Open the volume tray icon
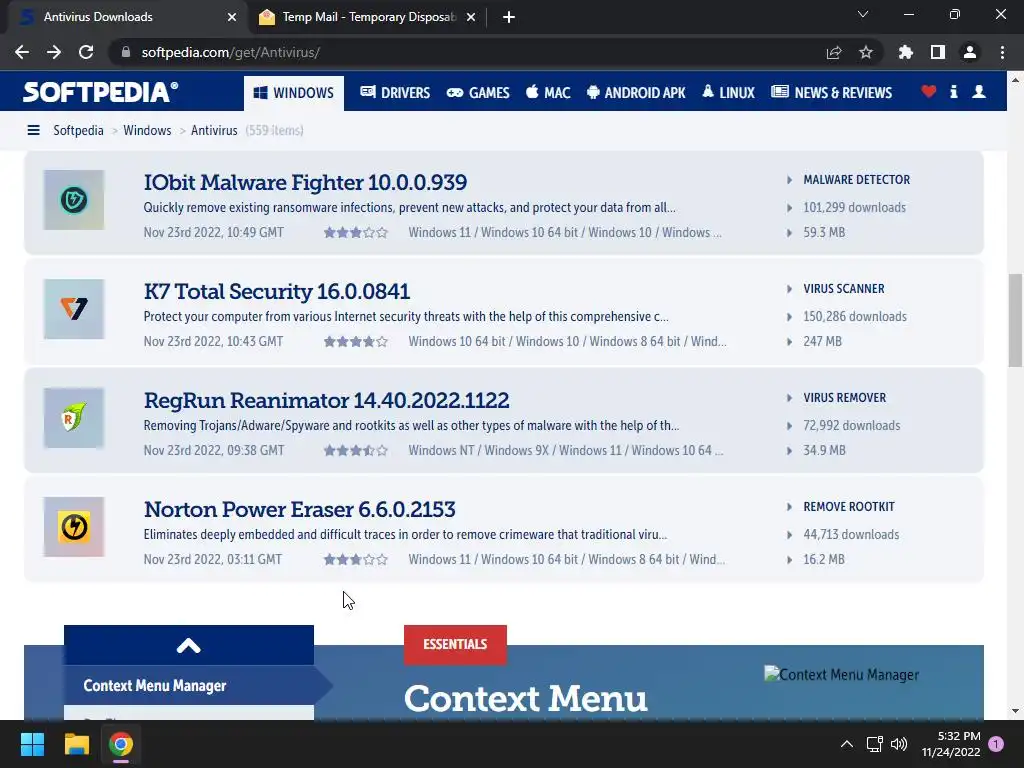Image resolution: width=1024 pixels, height=768 pixels. tap(899, 744)
